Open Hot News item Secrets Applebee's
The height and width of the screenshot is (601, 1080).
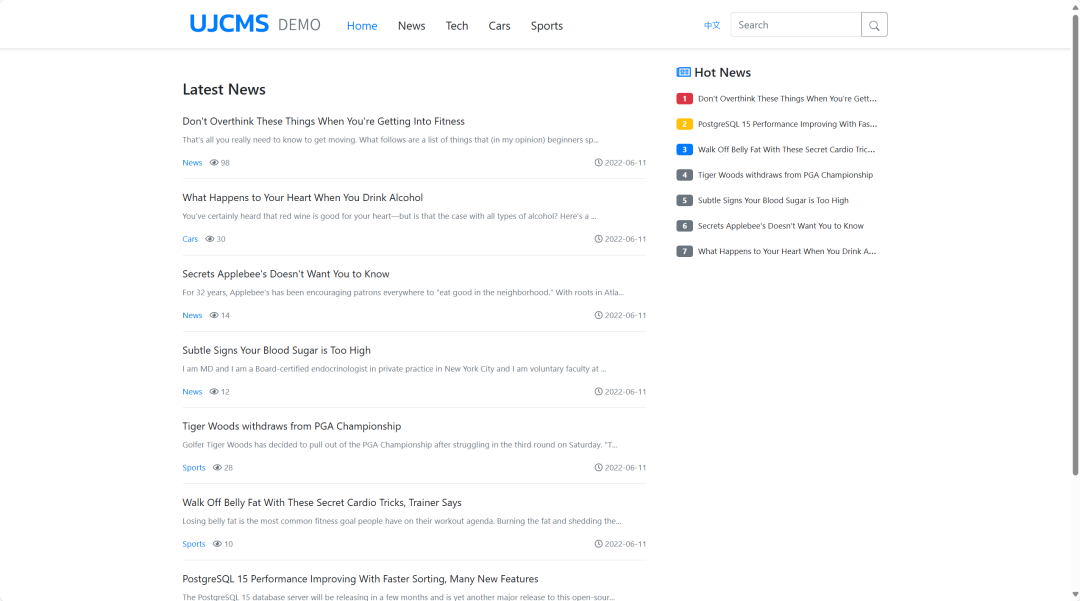pyautogui.click(x=780, y=226)
